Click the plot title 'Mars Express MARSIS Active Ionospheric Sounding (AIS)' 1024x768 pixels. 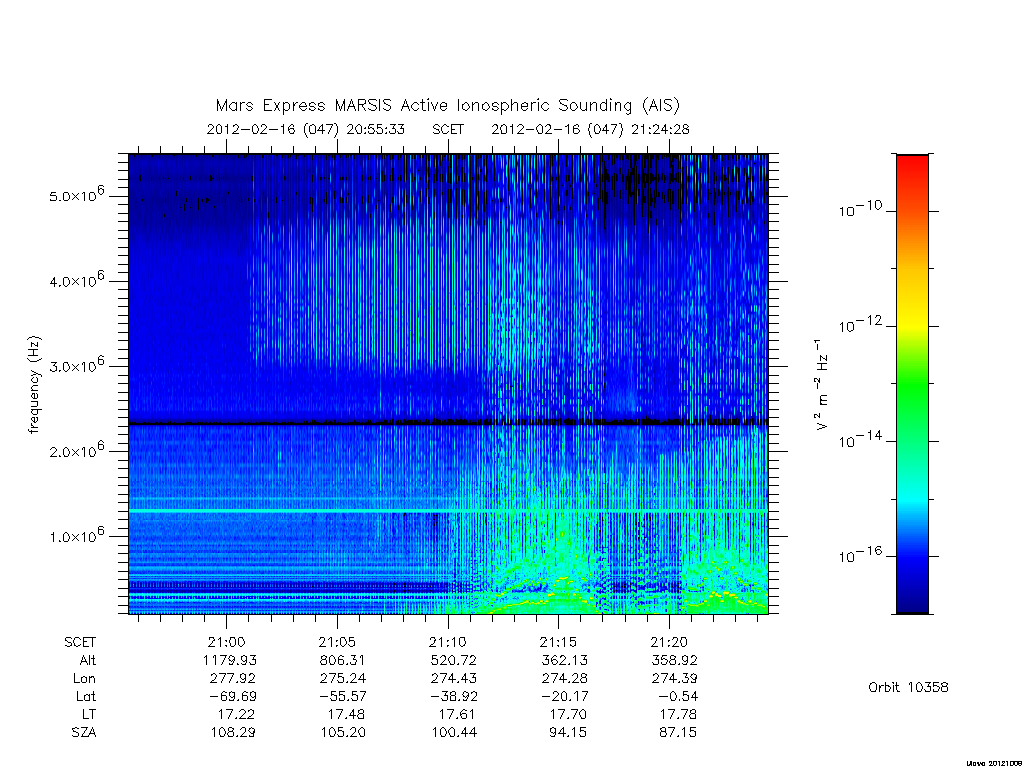(x=448, y=105)
